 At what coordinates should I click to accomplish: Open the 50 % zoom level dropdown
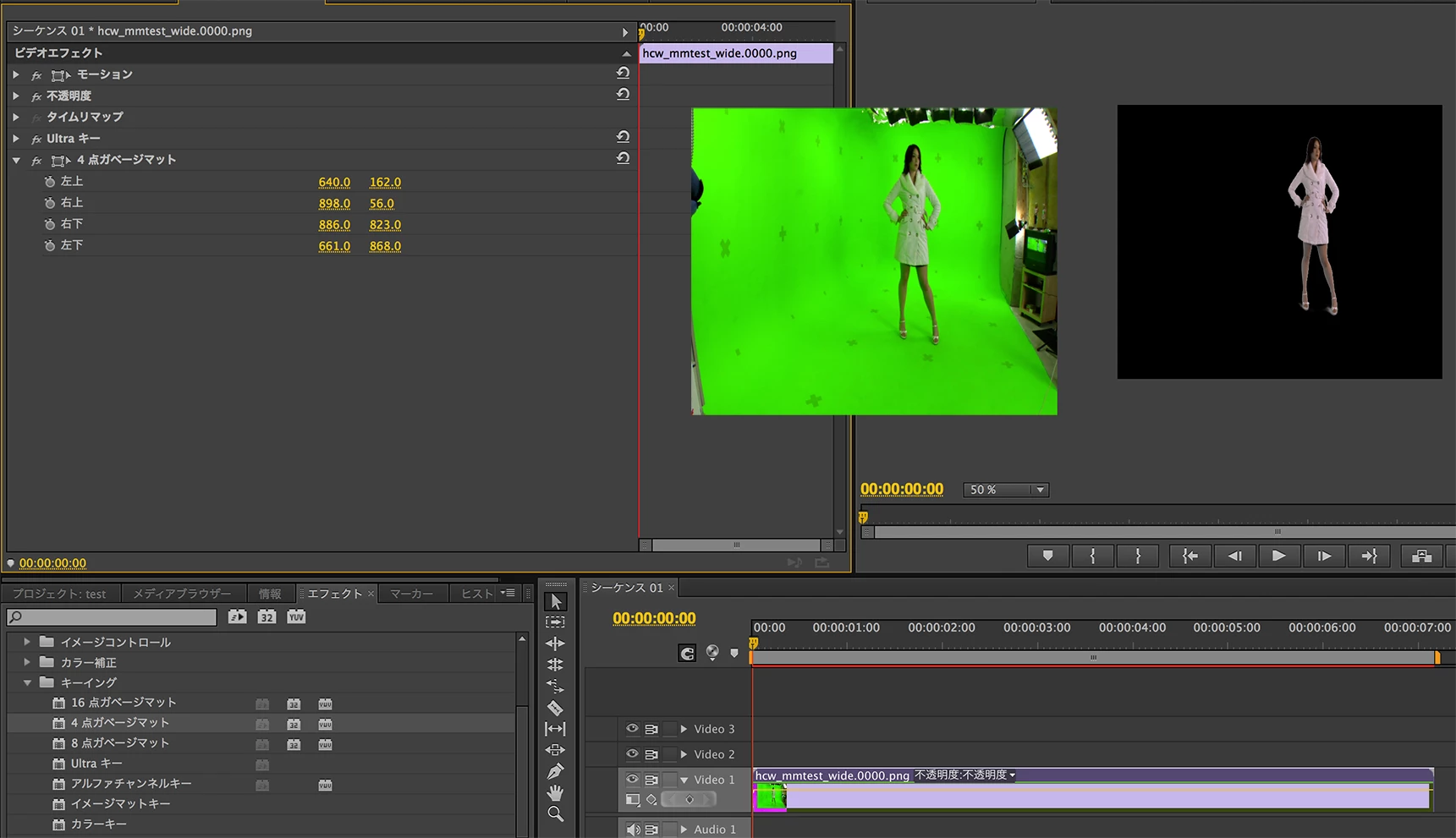pos(1006,490)
